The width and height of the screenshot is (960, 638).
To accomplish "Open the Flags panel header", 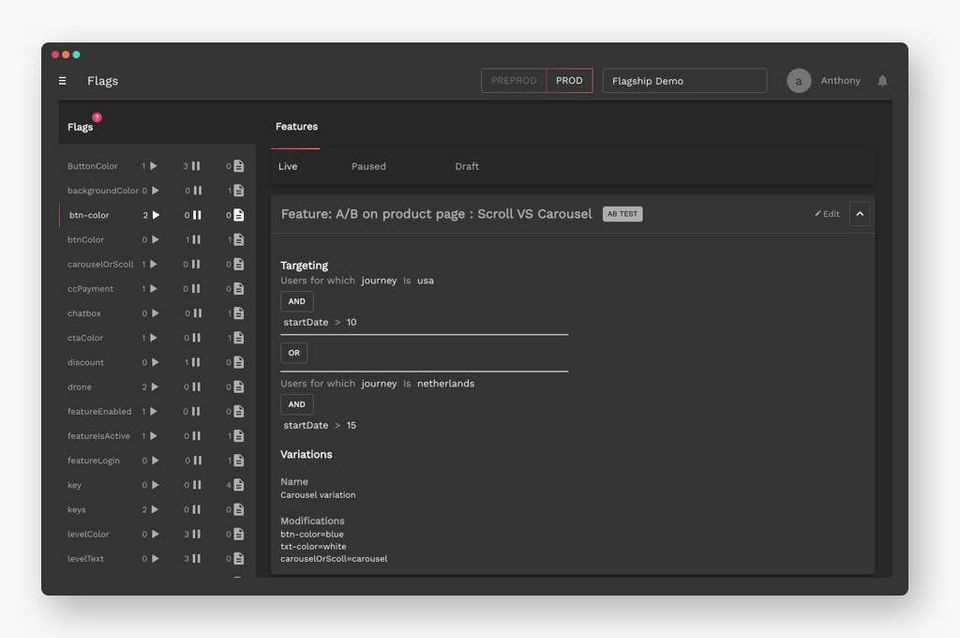I will pos(80,127).
